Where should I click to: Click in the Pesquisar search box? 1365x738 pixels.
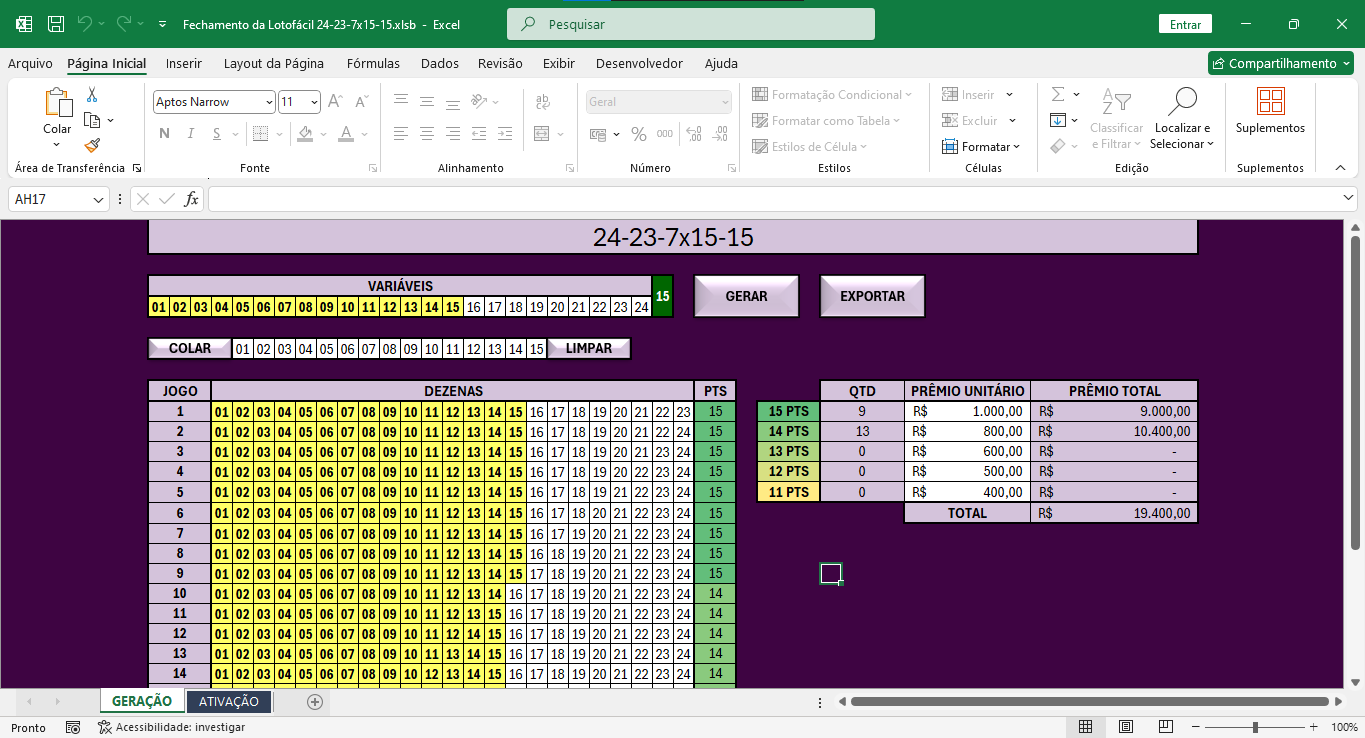click(691, 24)
